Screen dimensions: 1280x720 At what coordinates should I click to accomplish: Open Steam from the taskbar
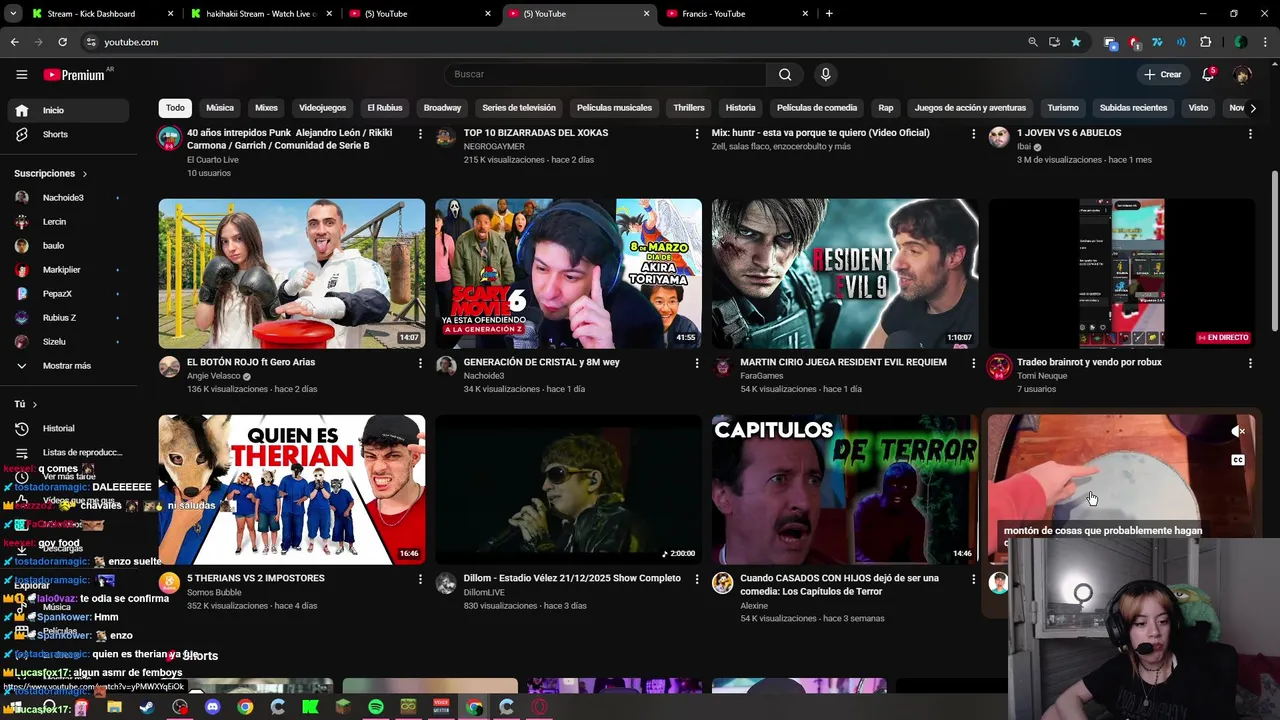pyautogui.click(x=147, y=707)
